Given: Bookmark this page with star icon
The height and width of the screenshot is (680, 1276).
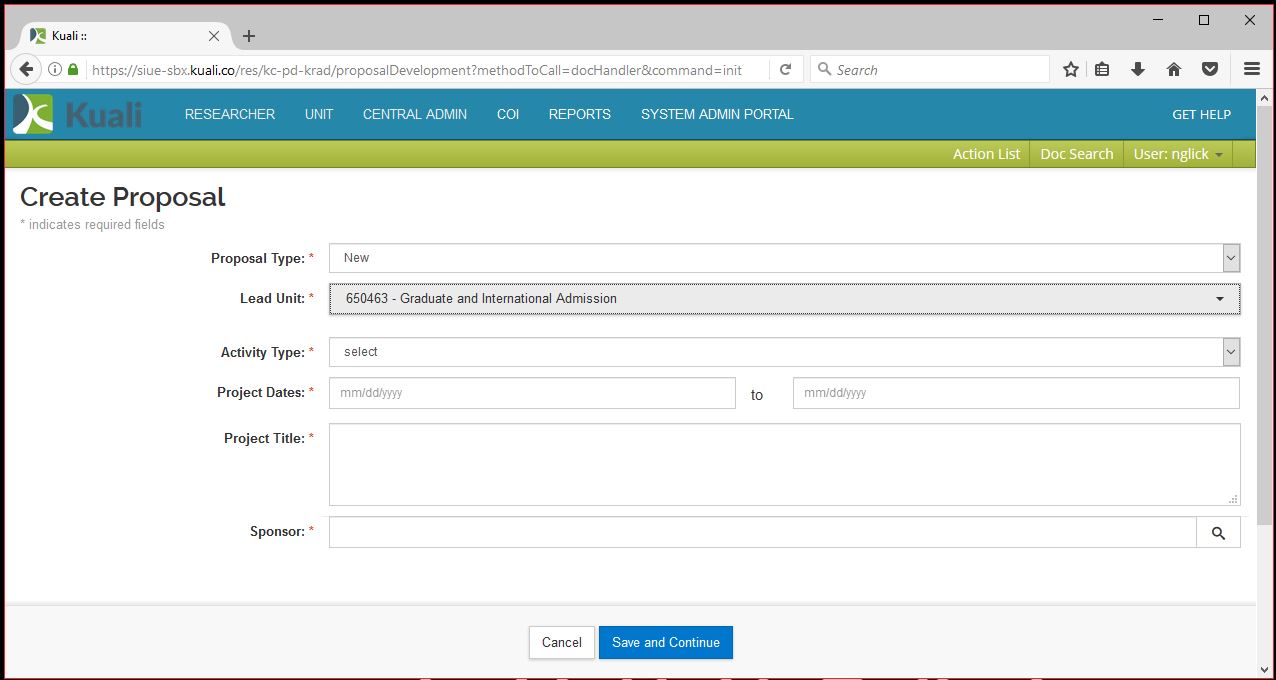Looking at the screenshot, I should pyautogui.click(x=1071, y=70).
